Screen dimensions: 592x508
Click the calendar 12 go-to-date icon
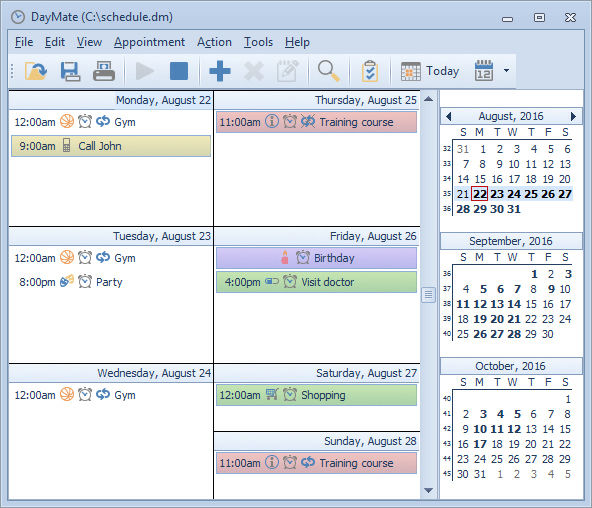click(484, 71)
